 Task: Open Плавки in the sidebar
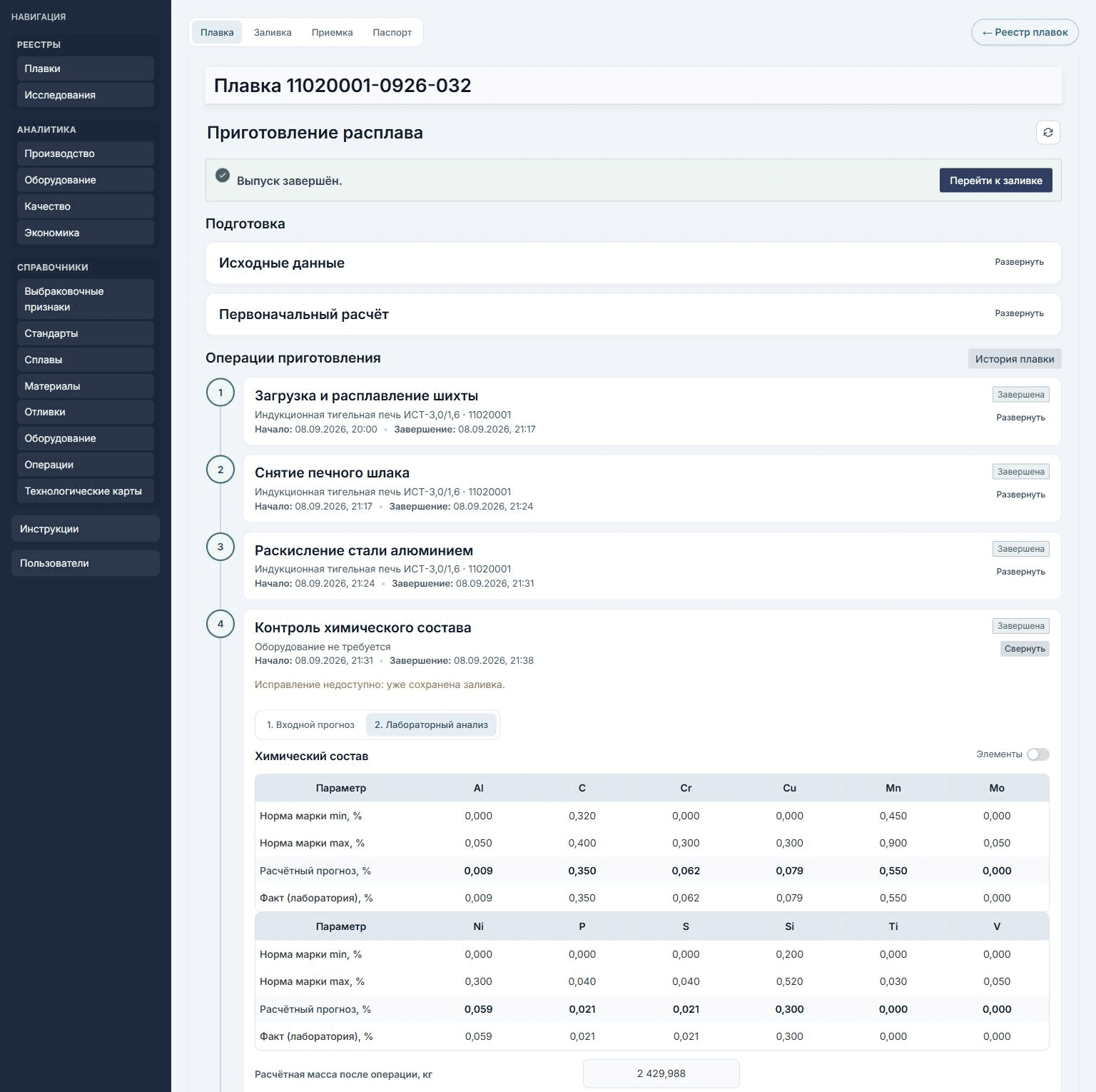[86, 69]
